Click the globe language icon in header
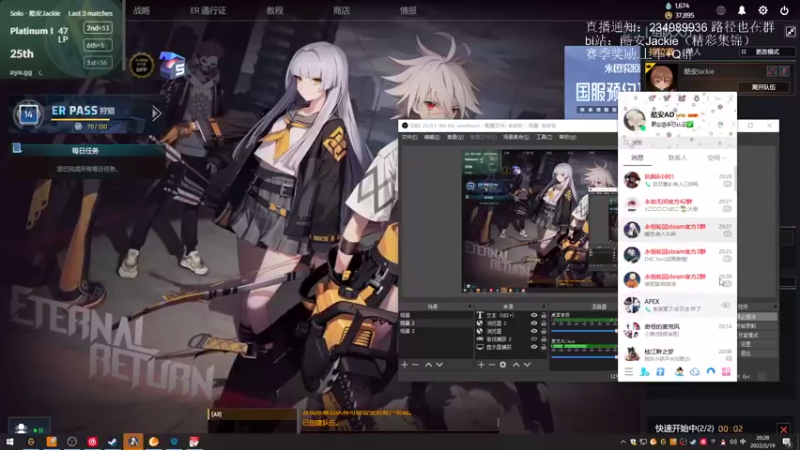 click(720, 10)
